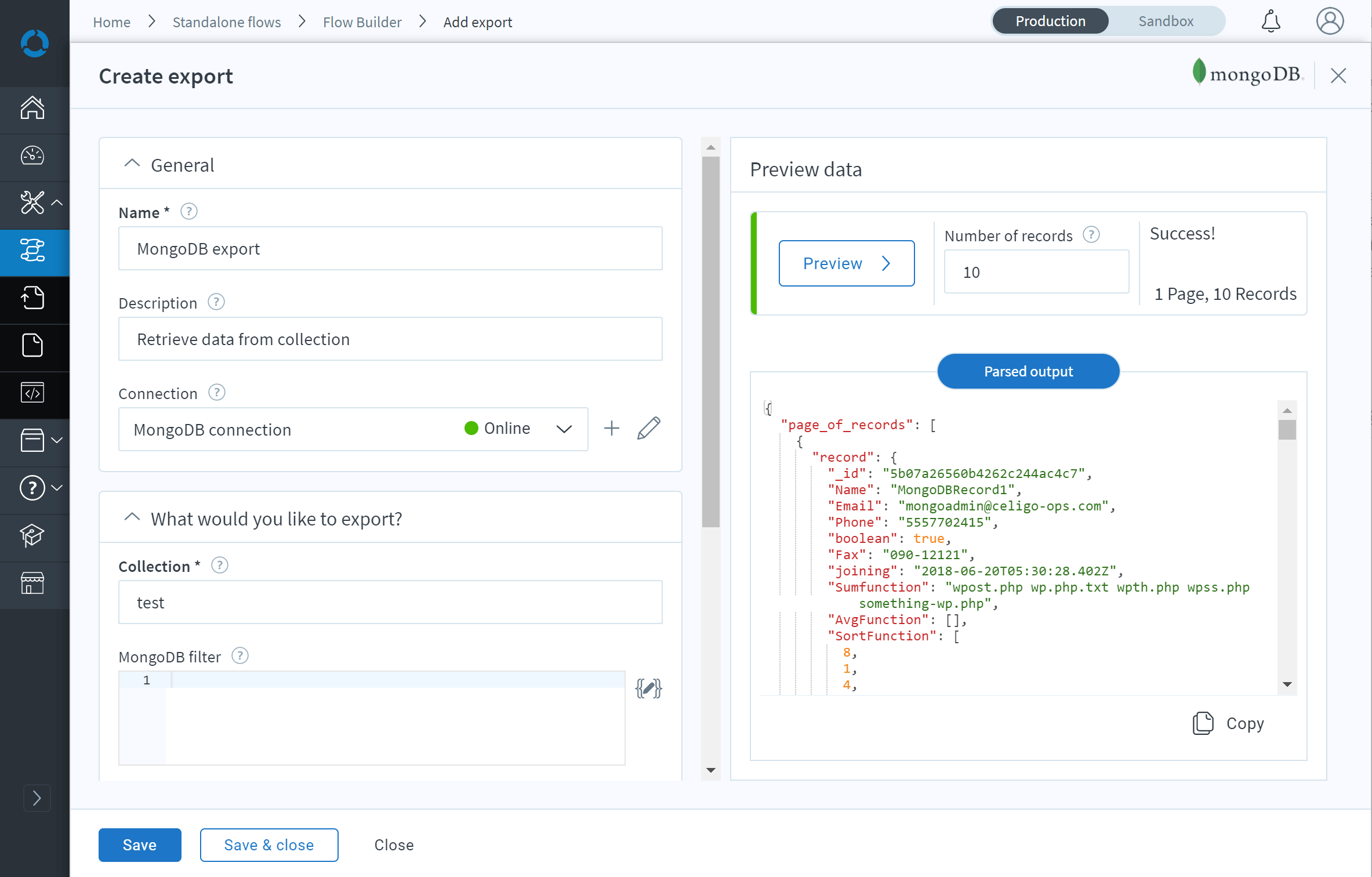Open the notifications bell icon
The height and width of the screenshot is (877, 1372).
(x=1270, y=21)
